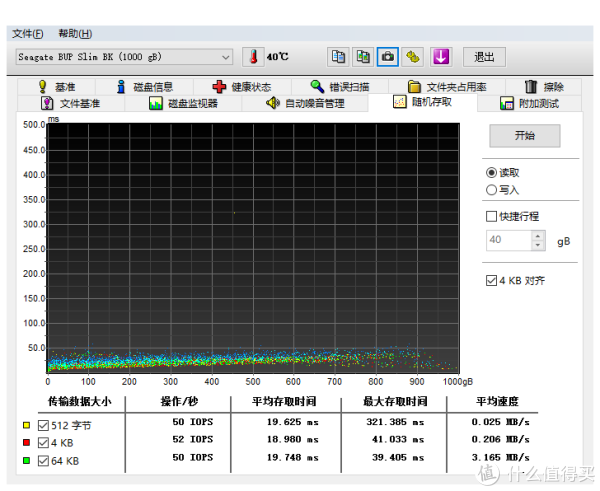Open the 帮助(H) menu
The height and width of the screenshot is (491, 600).
[75, 34]
